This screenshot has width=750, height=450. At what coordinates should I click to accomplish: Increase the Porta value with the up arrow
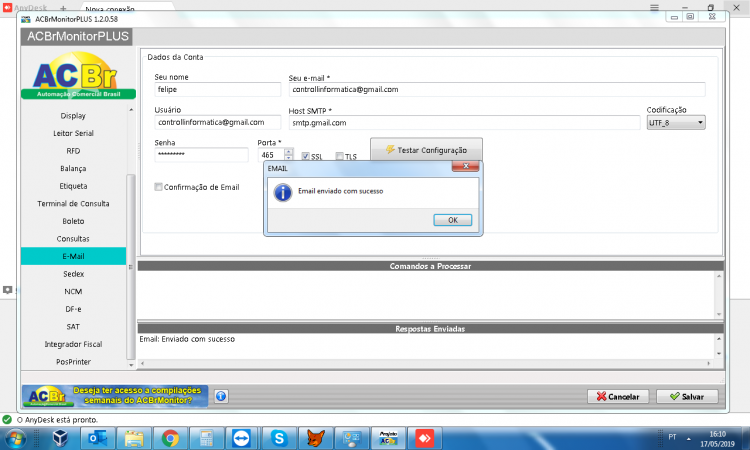[288, 152]
